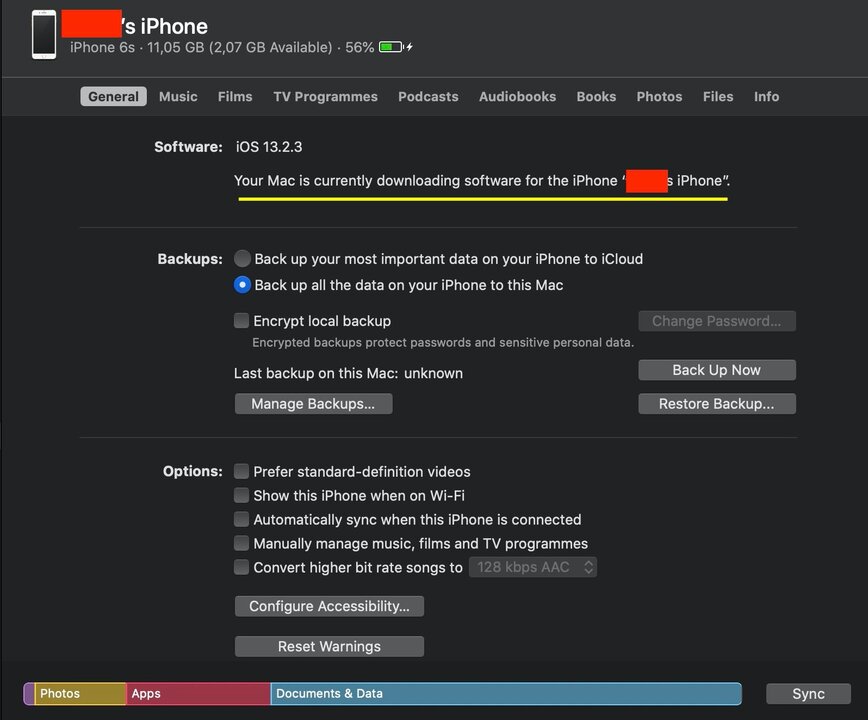Open the Photos tab
This screenshot has width=868, height=720.
pos(659,96)
